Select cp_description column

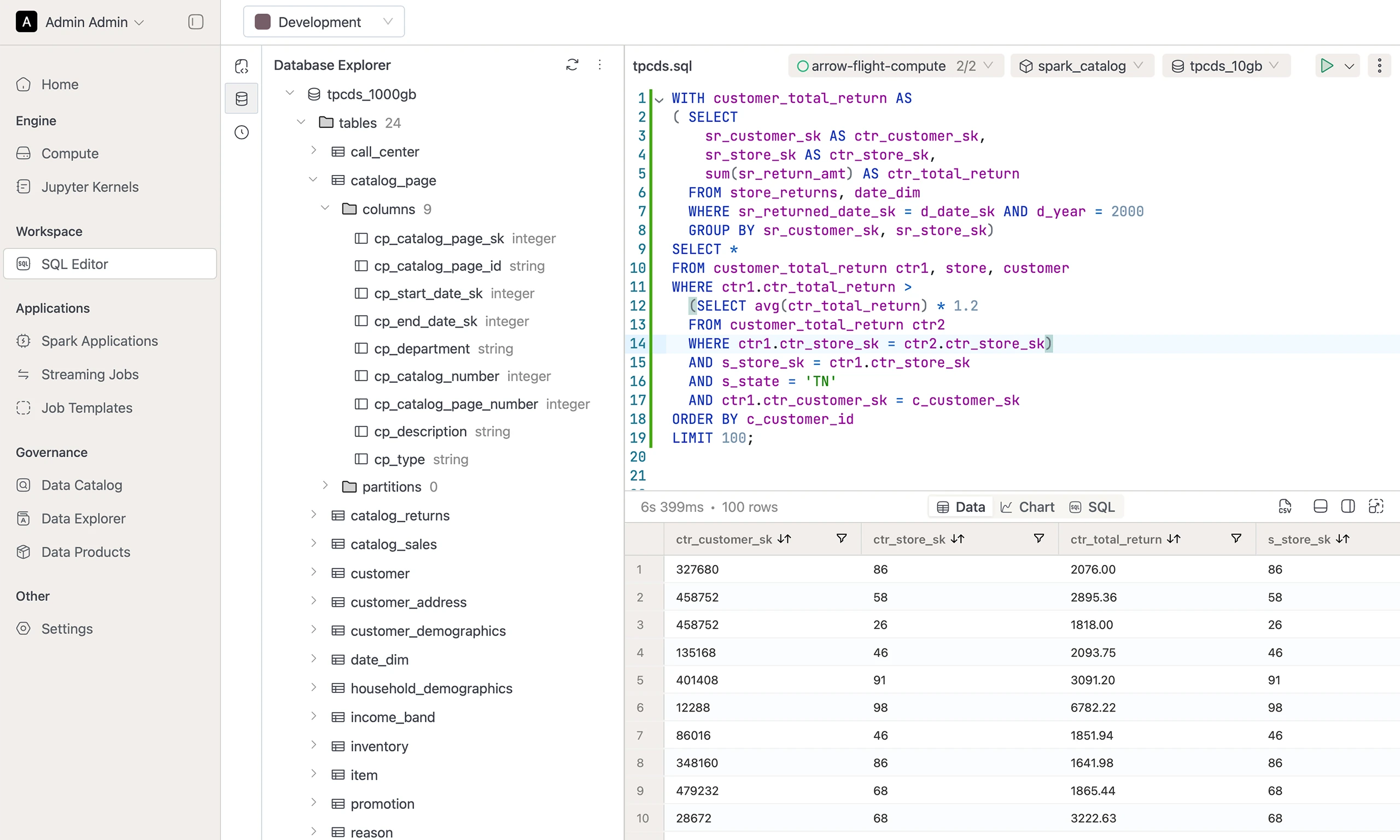click(x=420, y=431)
